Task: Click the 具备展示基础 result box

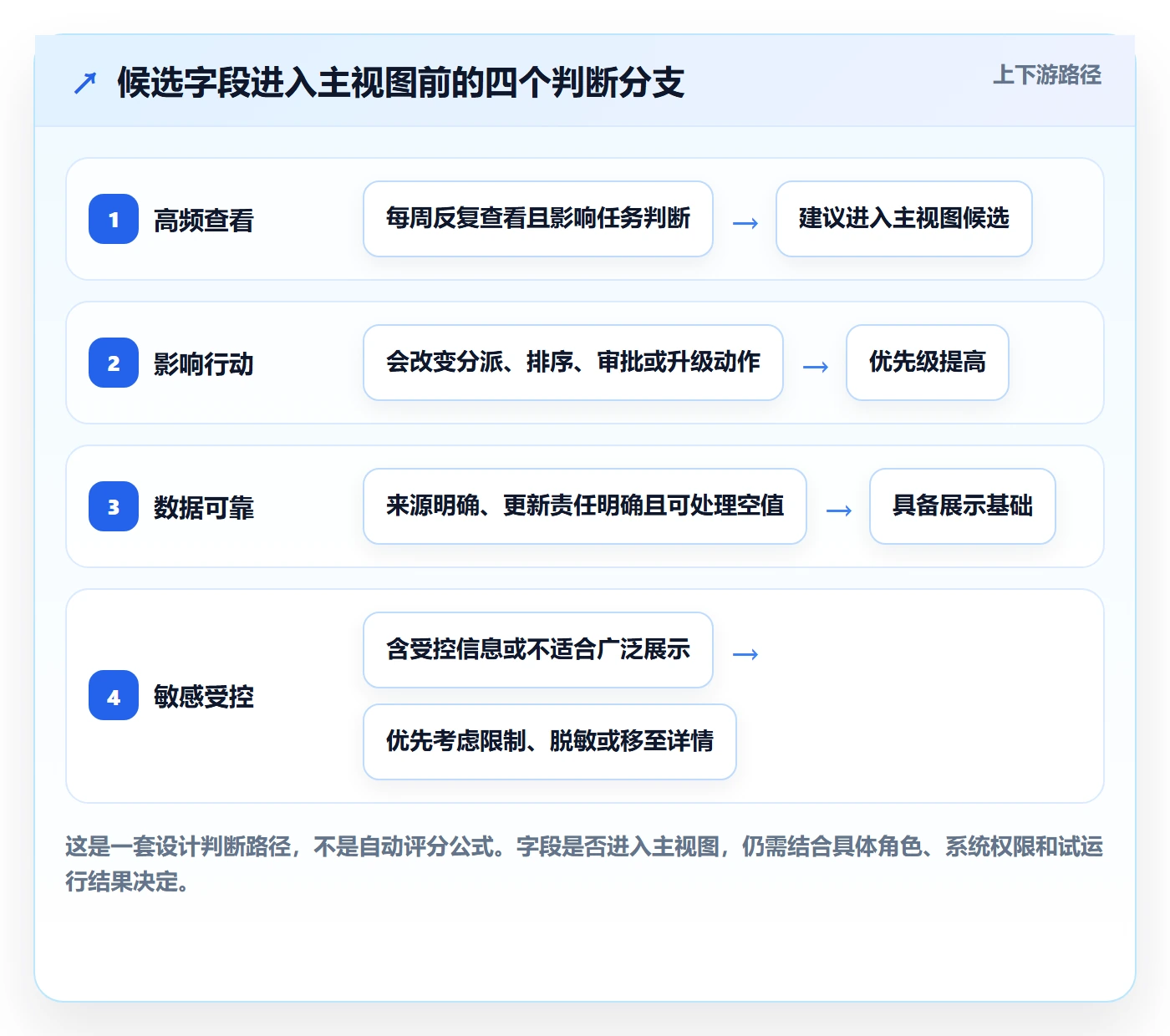Action: point(963,506)
